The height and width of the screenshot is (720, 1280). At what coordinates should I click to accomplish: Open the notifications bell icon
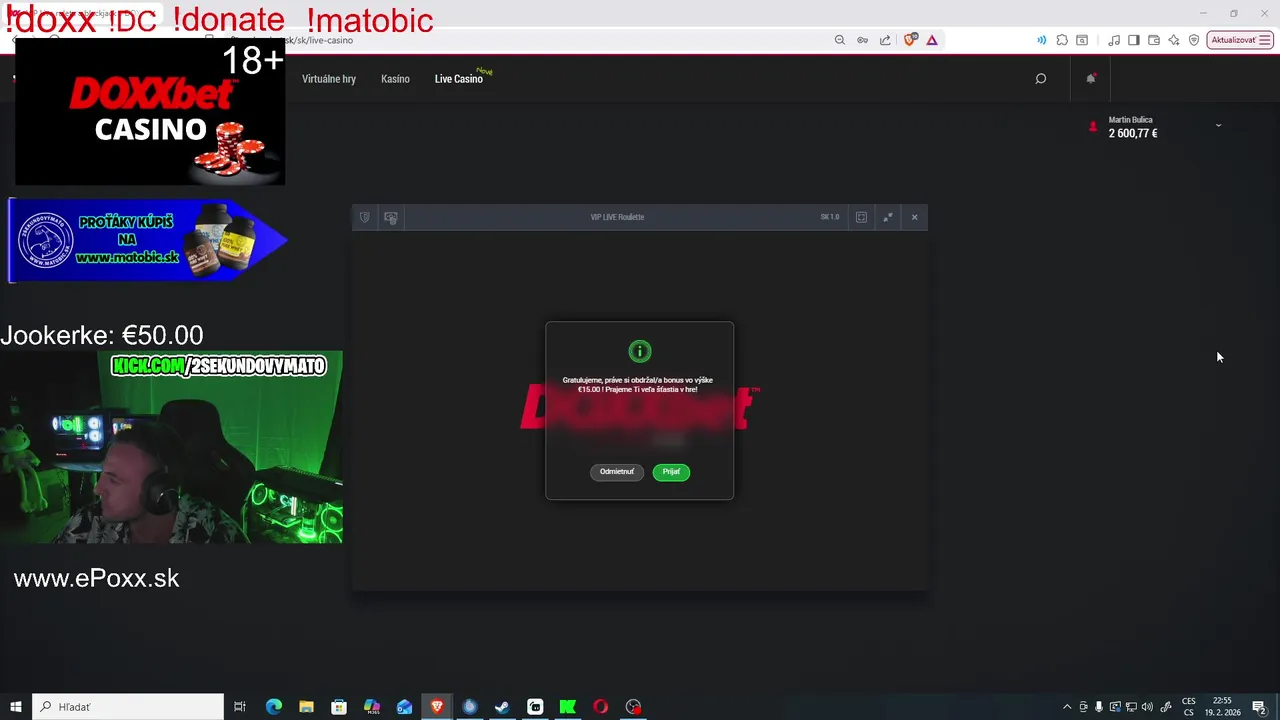pyautogui.click(x=1091, y=78)
